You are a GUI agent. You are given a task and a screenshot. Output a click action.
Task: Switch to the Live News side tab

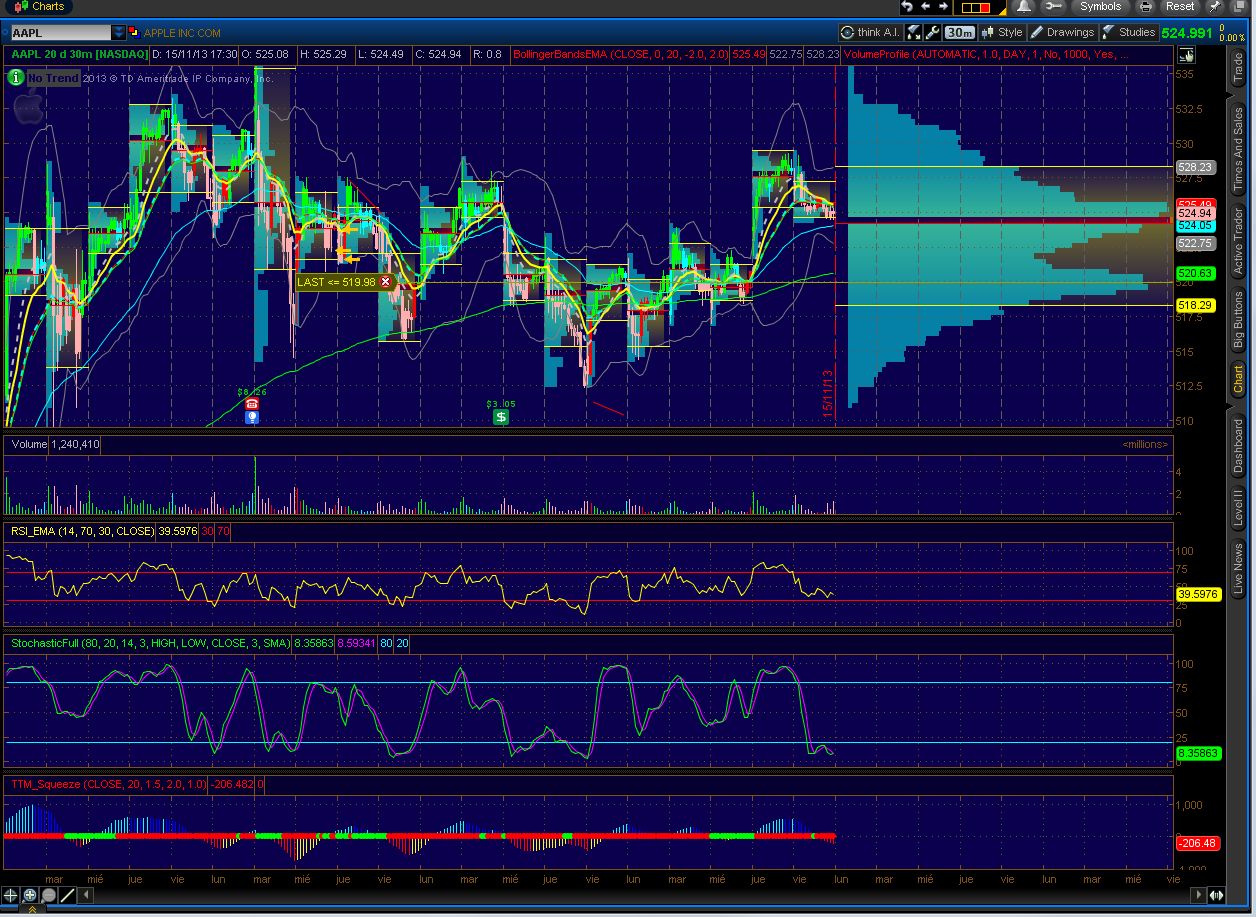point(1237,570)
